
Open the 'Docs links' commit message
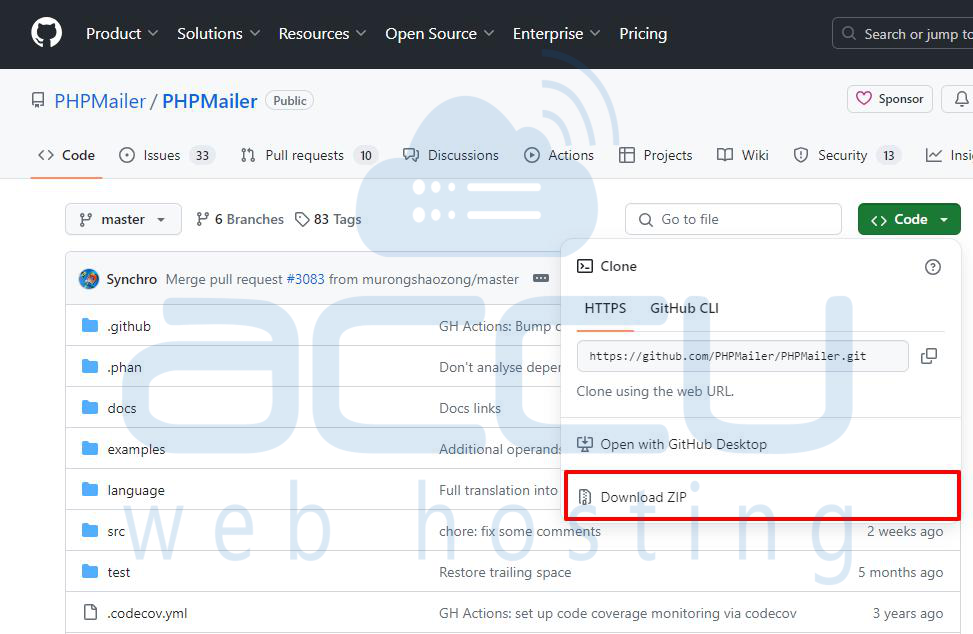[470, 408]
